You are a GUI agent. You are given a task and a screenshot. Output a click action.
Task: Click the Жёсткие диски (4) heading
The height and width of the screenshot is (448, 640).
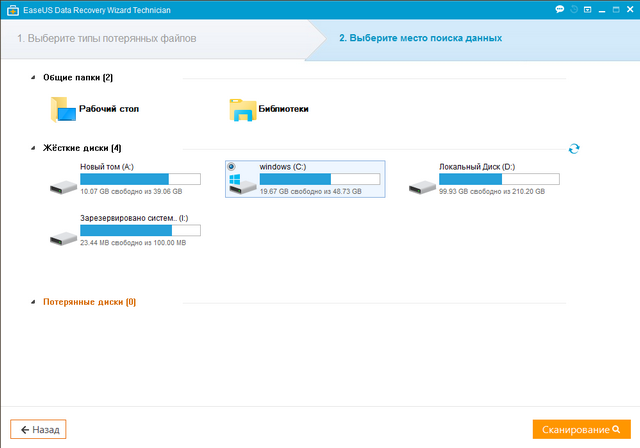click(82, 148)
